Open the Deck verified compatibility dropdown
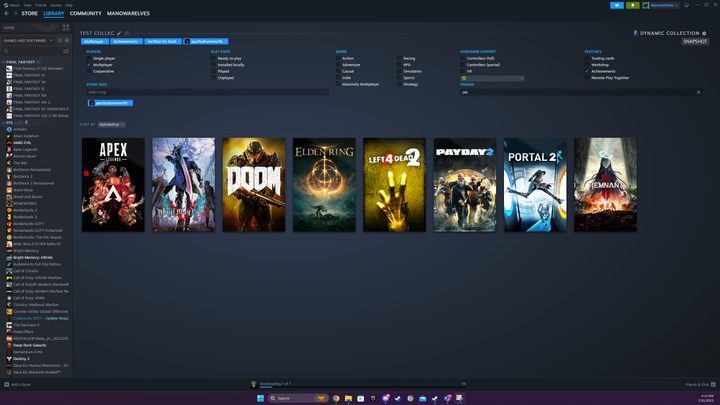This screenshot has height=405, width=720. (492, 79)
